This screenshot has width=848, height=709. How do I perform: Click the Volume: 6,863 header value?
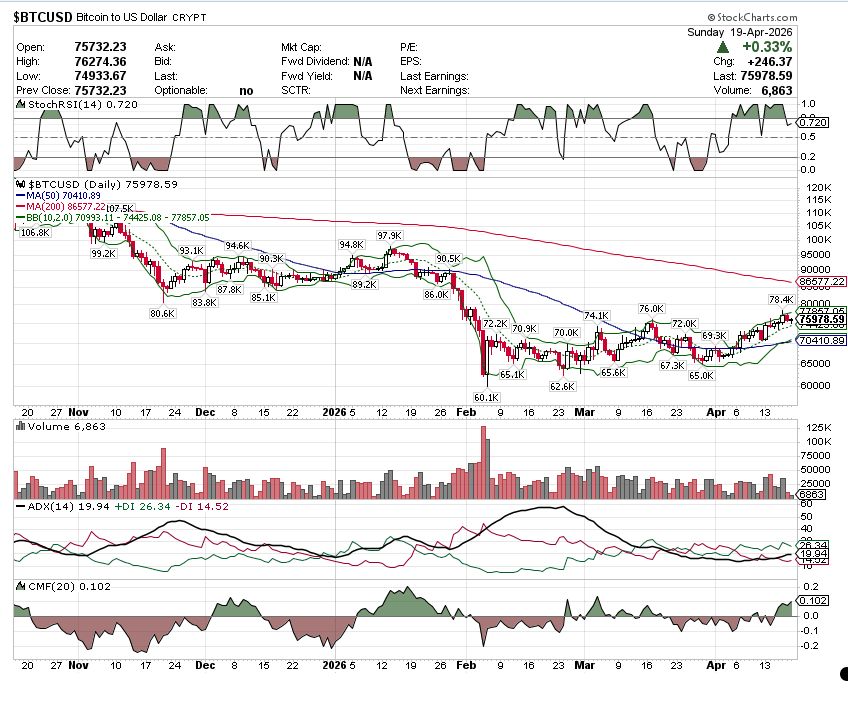[777, 91]
